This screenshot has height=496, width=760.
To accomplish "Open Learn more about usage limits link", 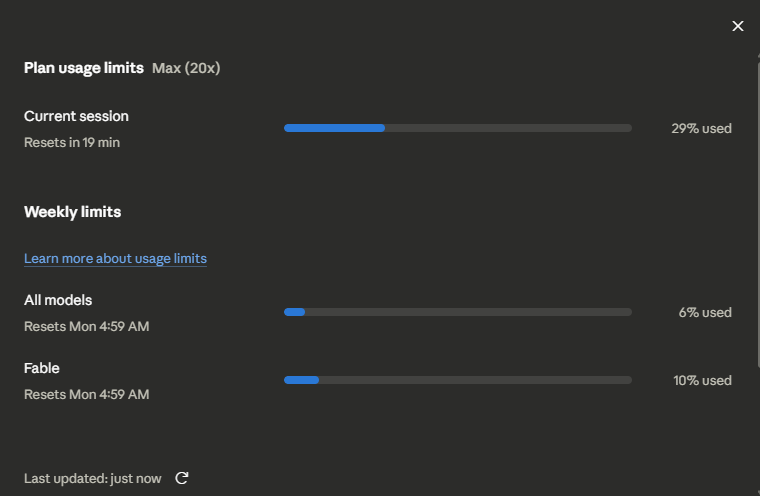I will 115,258.
